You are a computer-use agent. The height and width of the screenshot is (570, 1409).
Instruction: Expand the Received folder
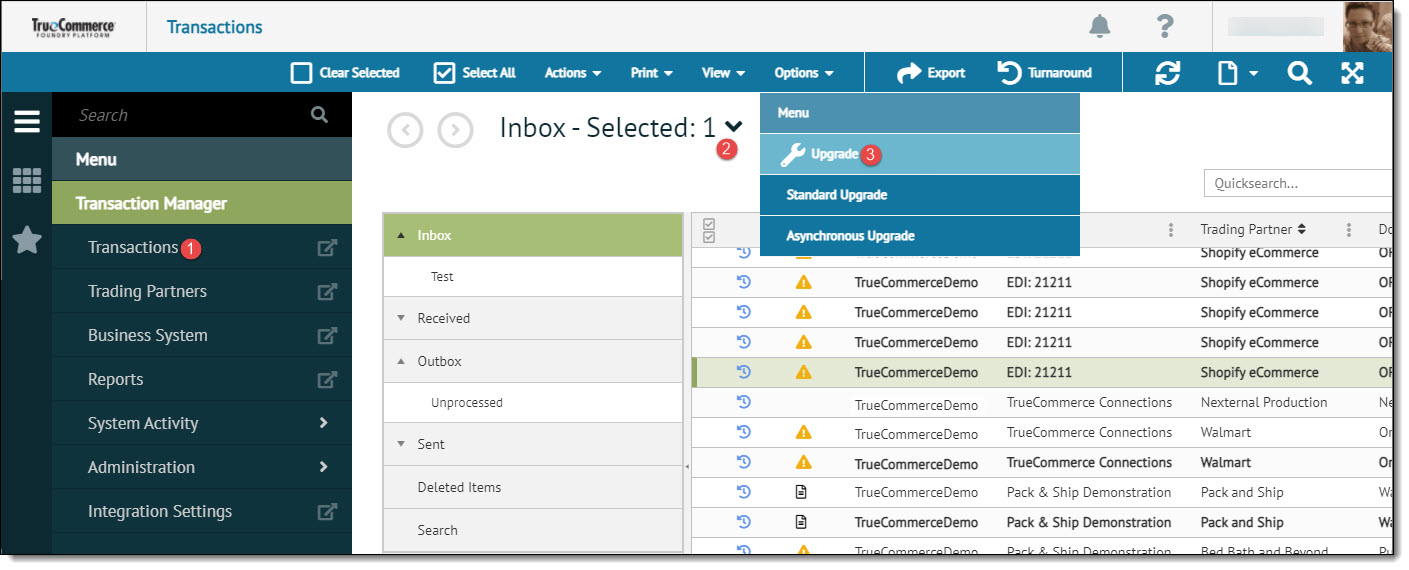coord(401,319)
